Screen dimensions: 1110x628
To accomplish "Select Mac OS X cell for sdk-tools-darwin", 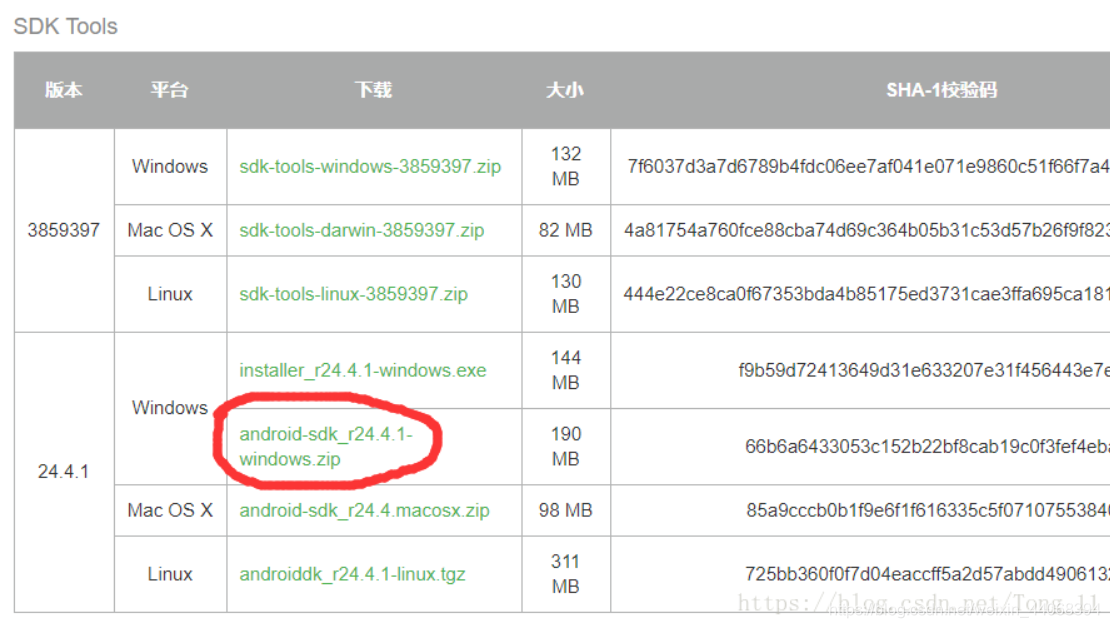I will [x=170, y=230].
